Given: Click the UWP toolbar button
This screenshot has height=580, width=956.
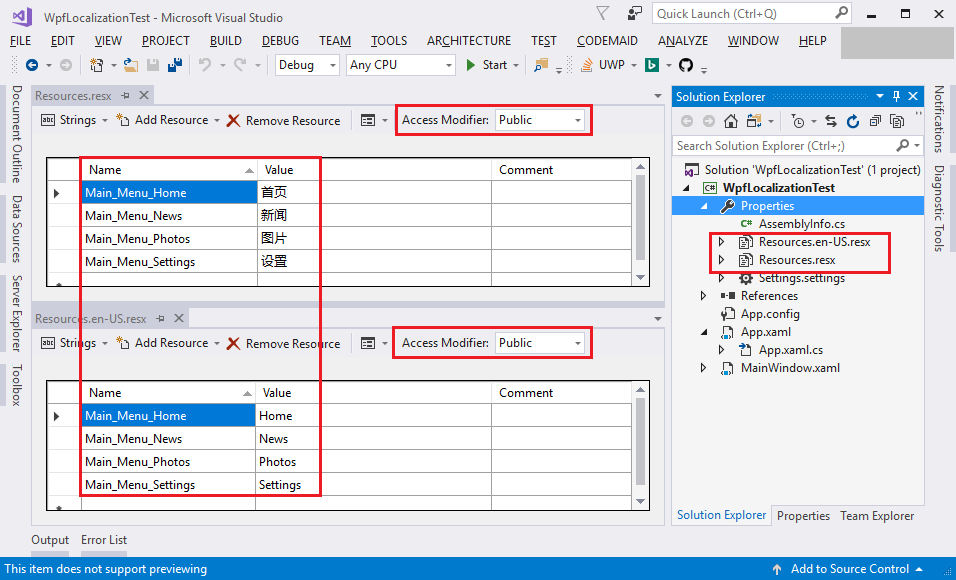Looking at the screenshot, I should pos(604,65).
